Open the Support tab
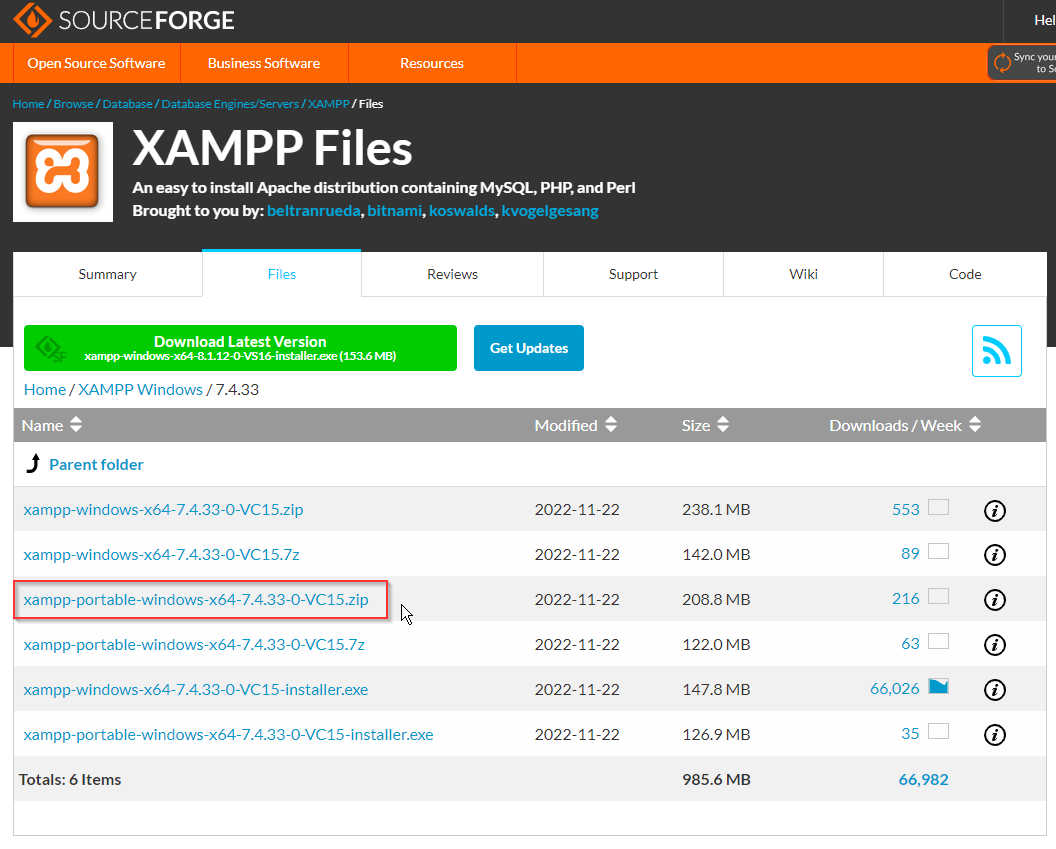 click(633, 274)
